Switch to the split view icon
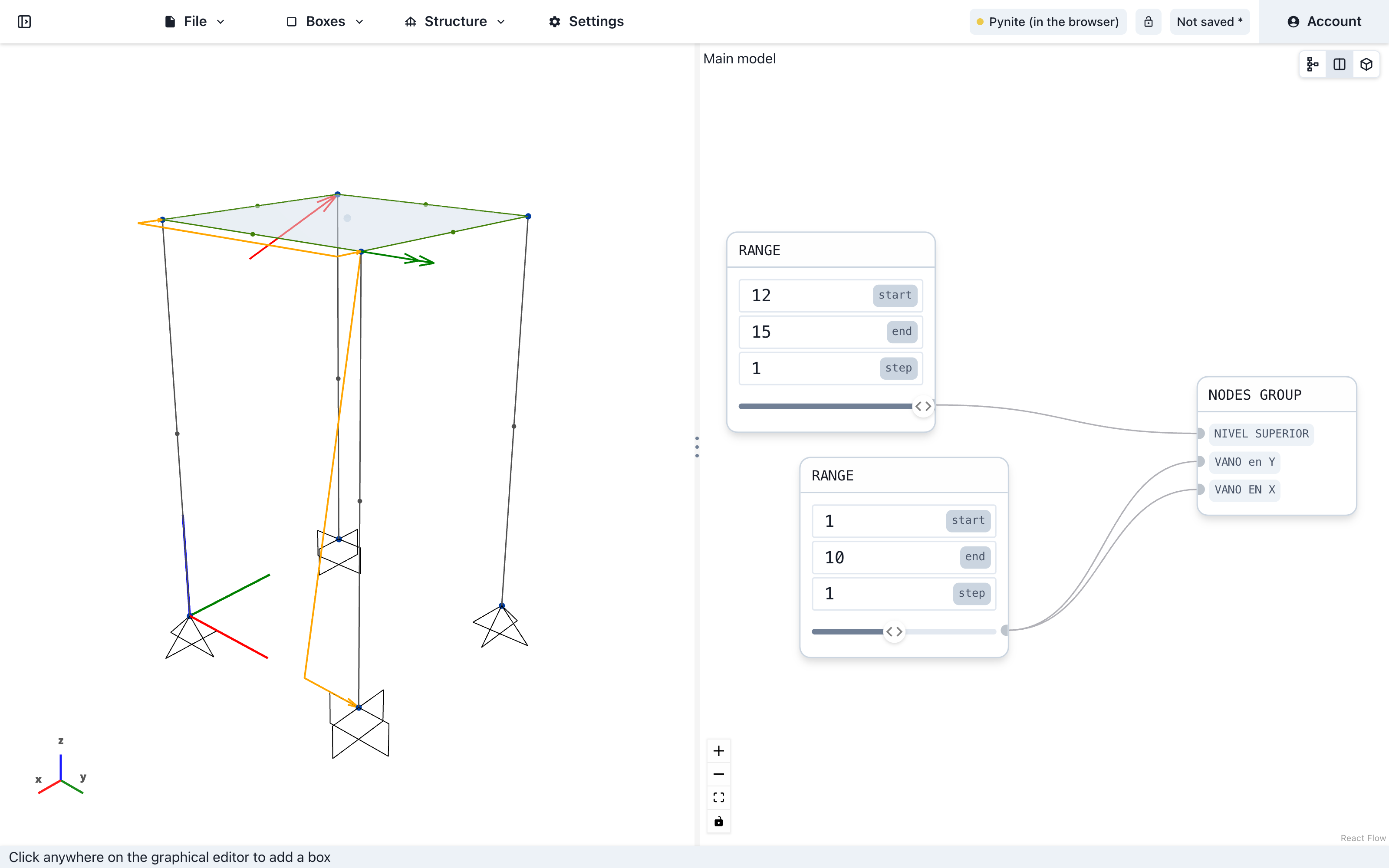This screenshot has width=1389, height=868. pos(1339,64)
